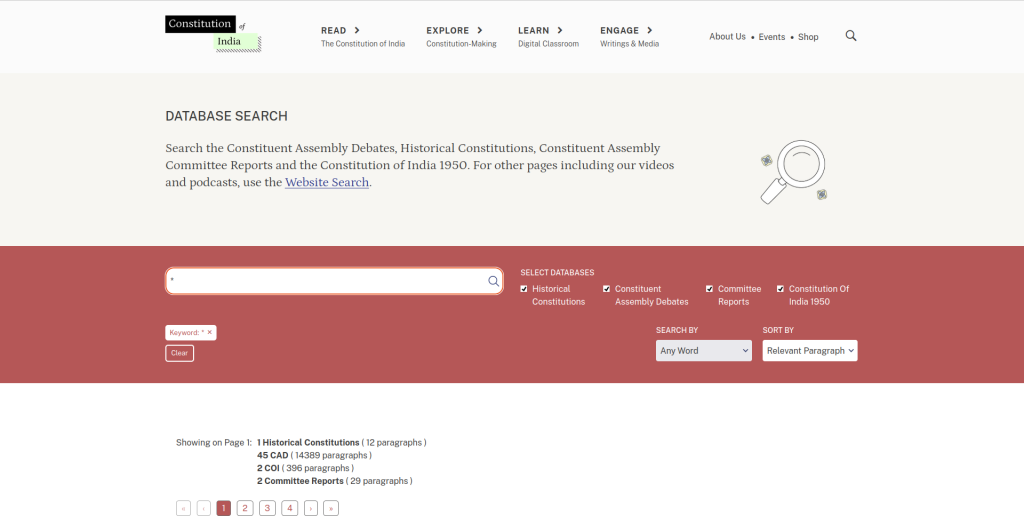This screenshot has width=1024, height=516.
Task: Open the Search By Any Word dropdown
Action: (x=704, y=351)
